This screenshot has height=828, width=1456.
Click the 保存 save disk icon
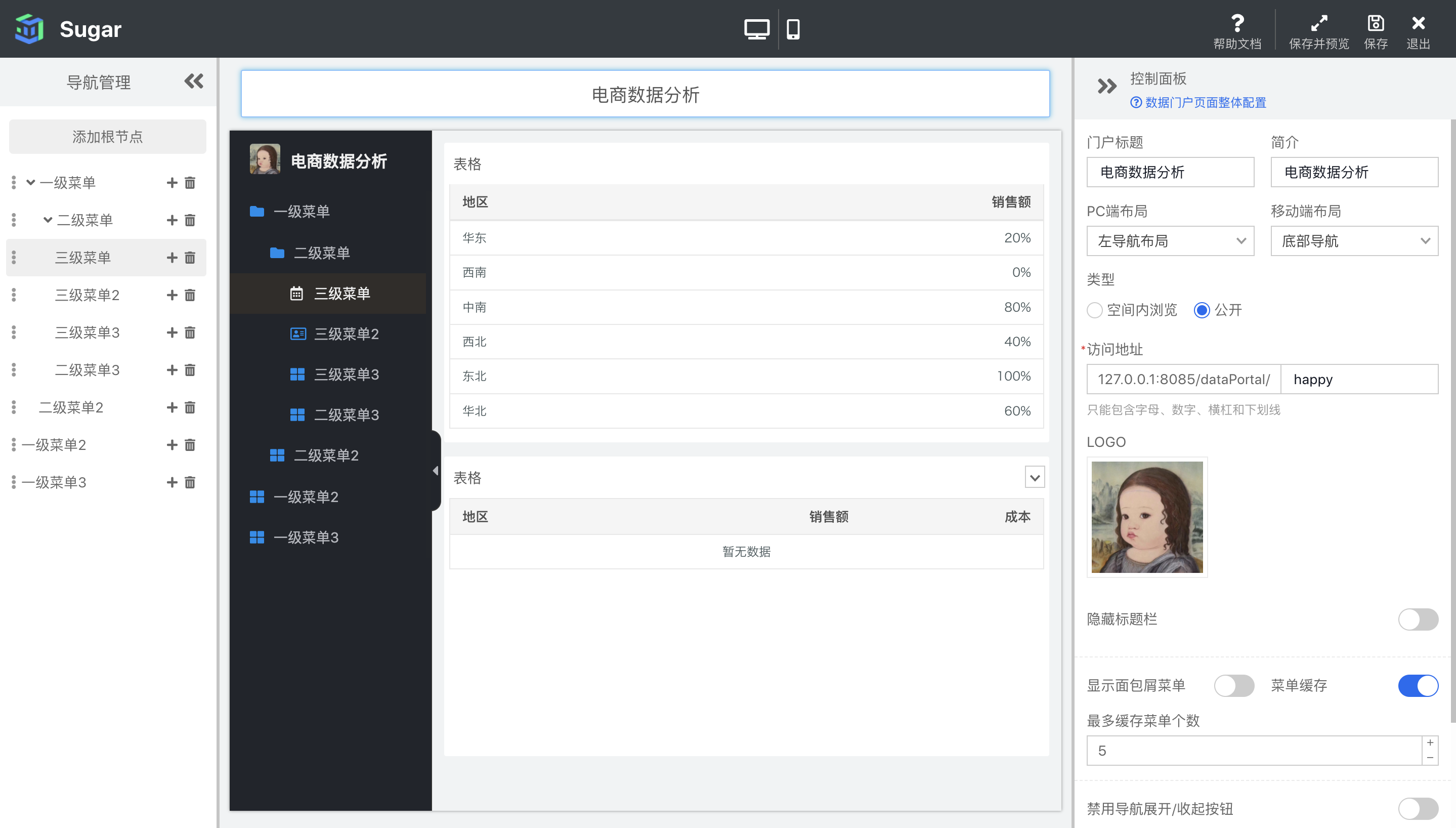point(1375,23)
